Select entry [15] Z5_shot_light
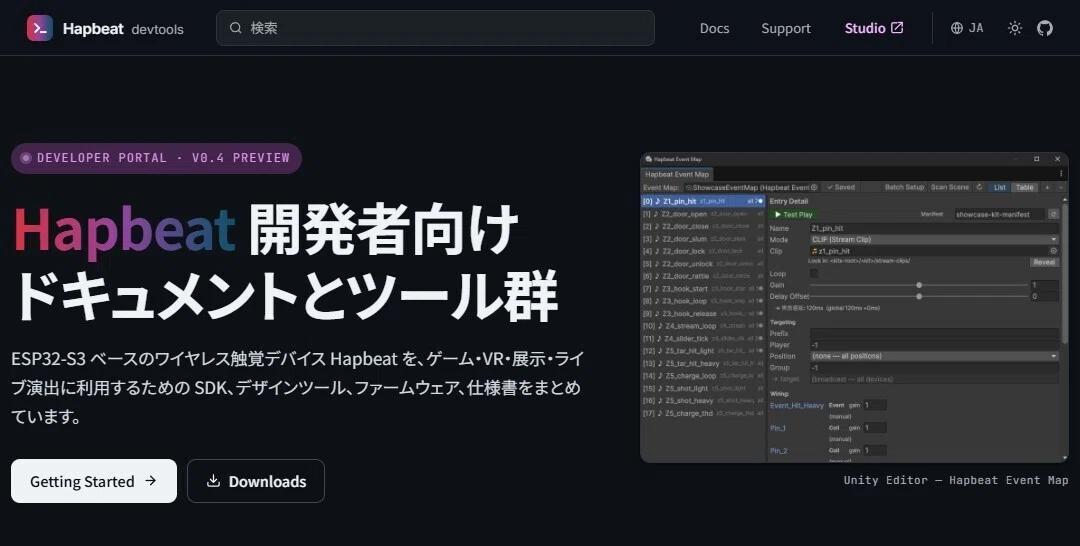1080x546 pixels. coord(703,388)
